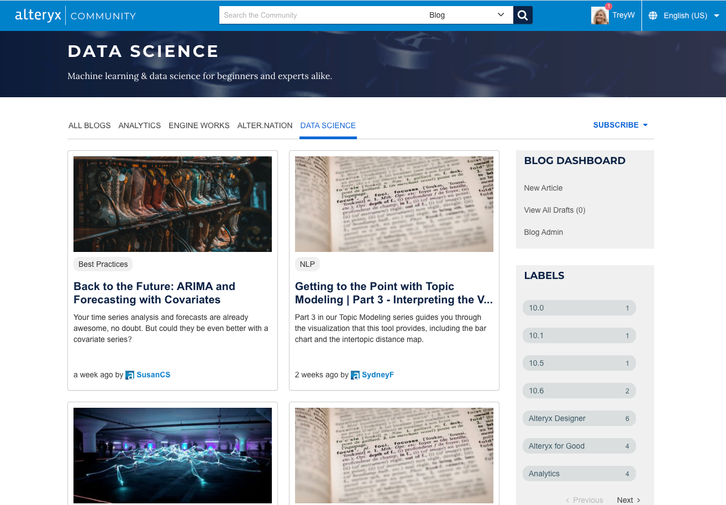Click SydneyF's Alteryx badge icon
Viewport: 726px width, 505px height.
click(355, 375)
